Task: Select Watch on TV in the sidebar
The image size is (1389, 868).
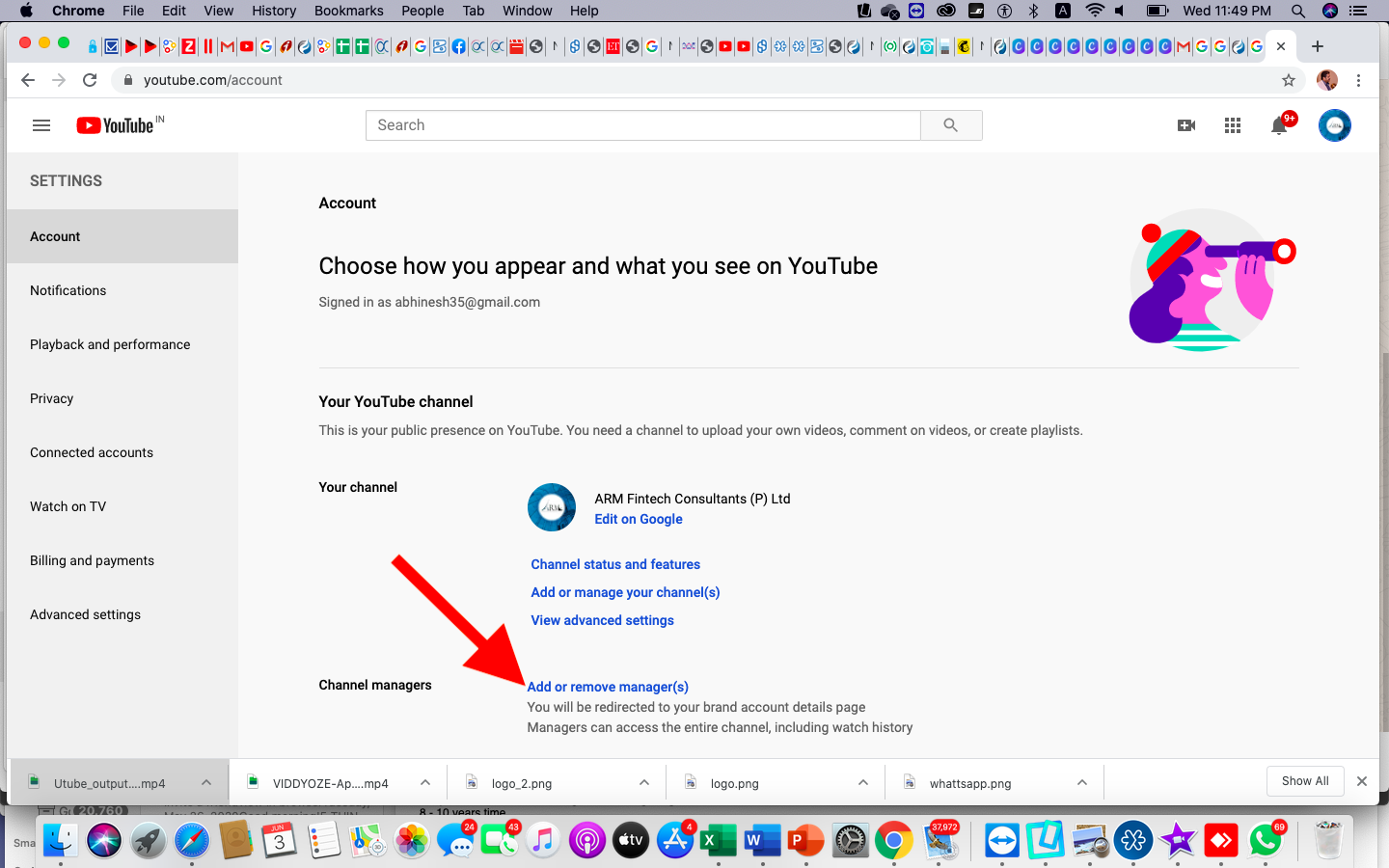Action: coord(123,506)
